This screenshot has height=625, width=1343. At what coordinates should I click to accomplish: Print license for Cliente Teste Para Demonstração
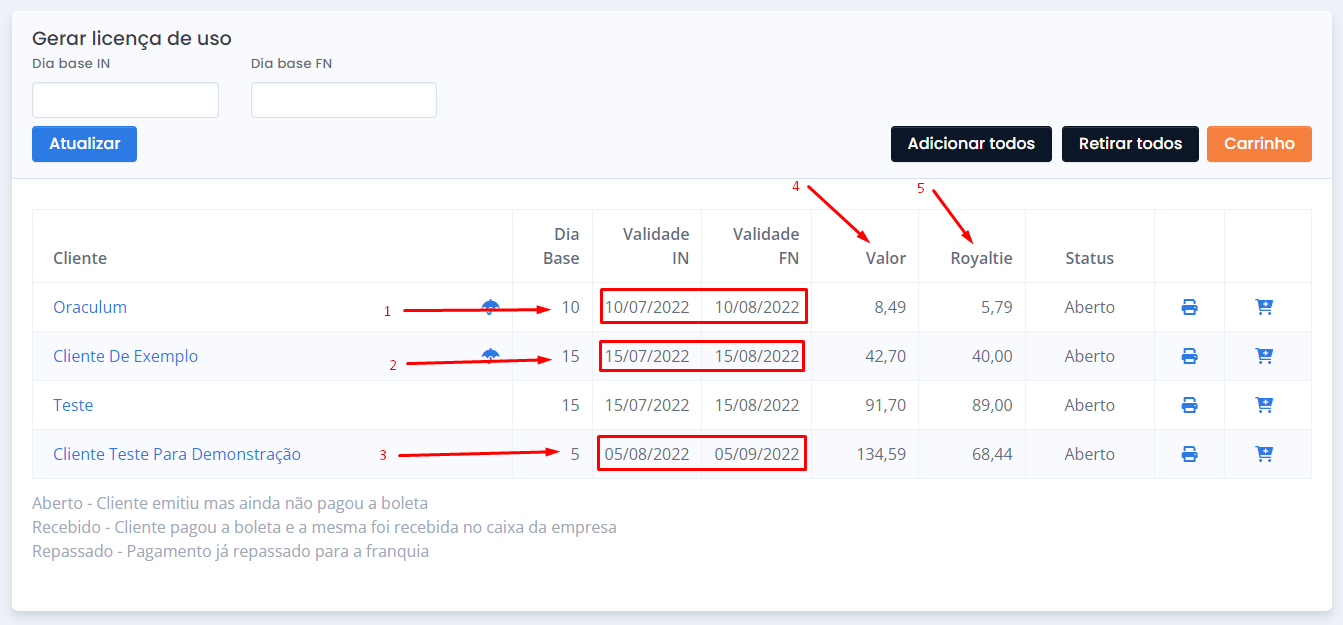tap(1189, 454)
